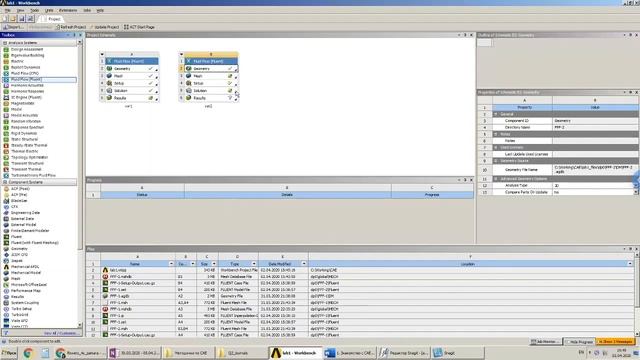Collapse the General section in Properties
Image resolution: width=640 pixels, height=360 pixels.
tap(496, 114)
